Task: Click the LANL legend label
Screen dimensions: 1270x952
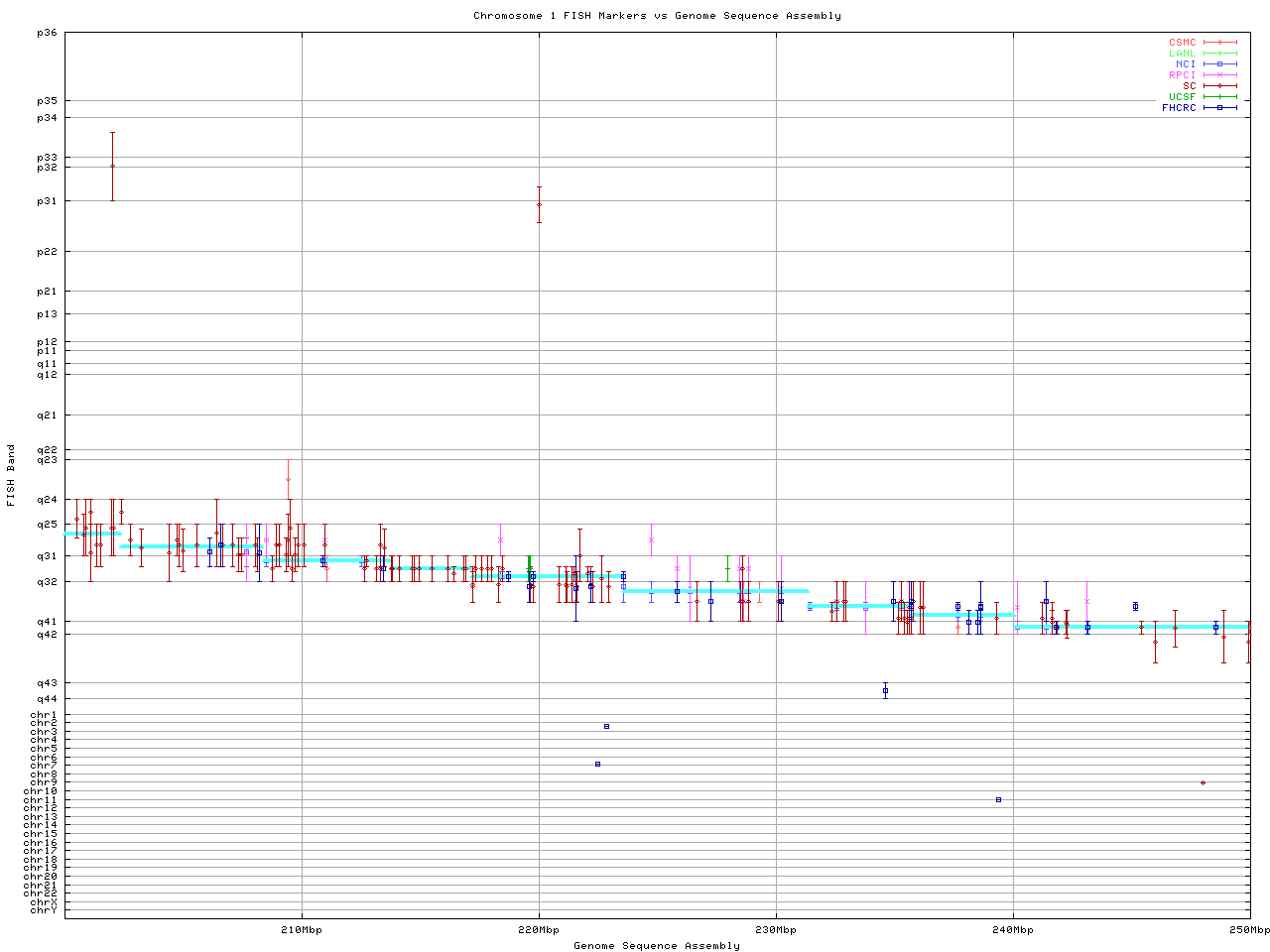Action: pos(1182,54)
